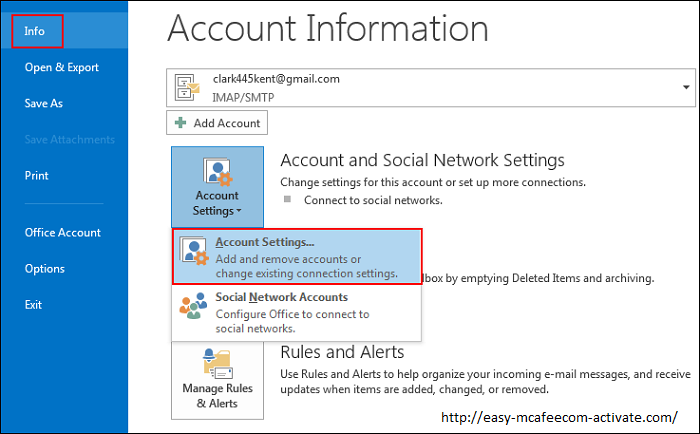Click the dropdown arrow of the account selector
This screenshot has height=434, width=700.
(x=686, y=87)
